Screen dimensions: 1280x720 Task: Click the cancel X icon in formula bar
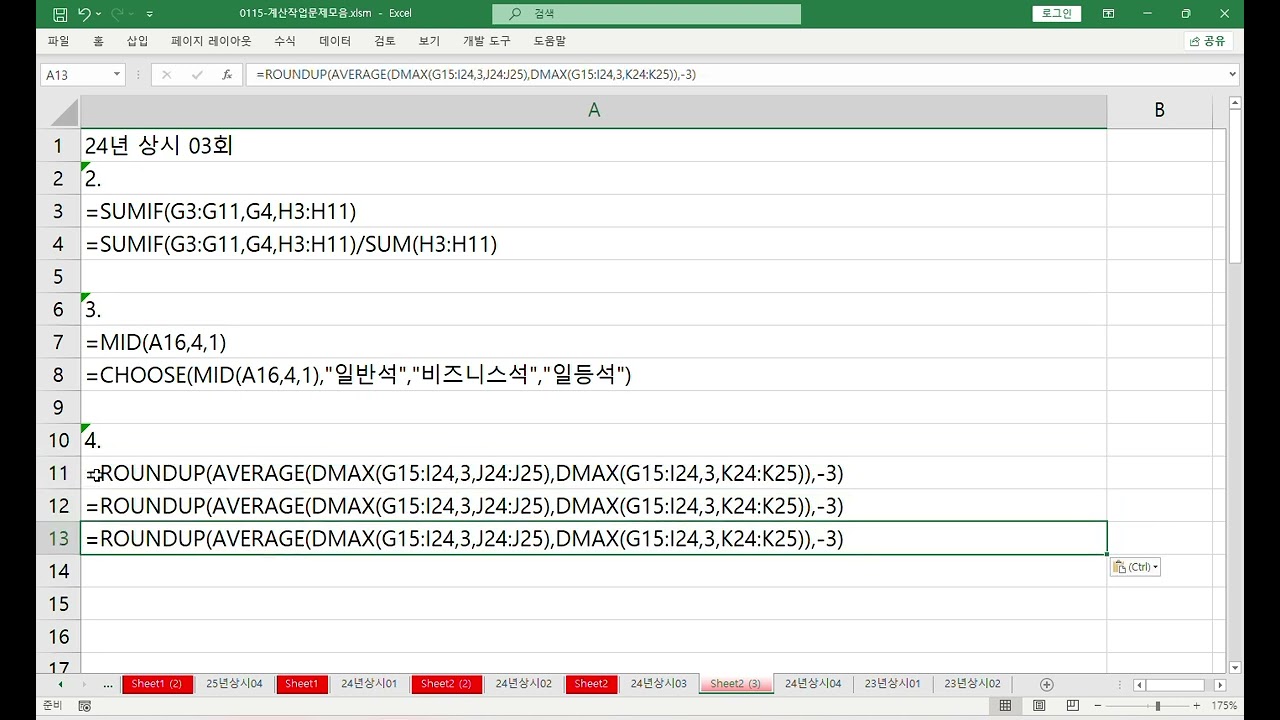(167, 75)
